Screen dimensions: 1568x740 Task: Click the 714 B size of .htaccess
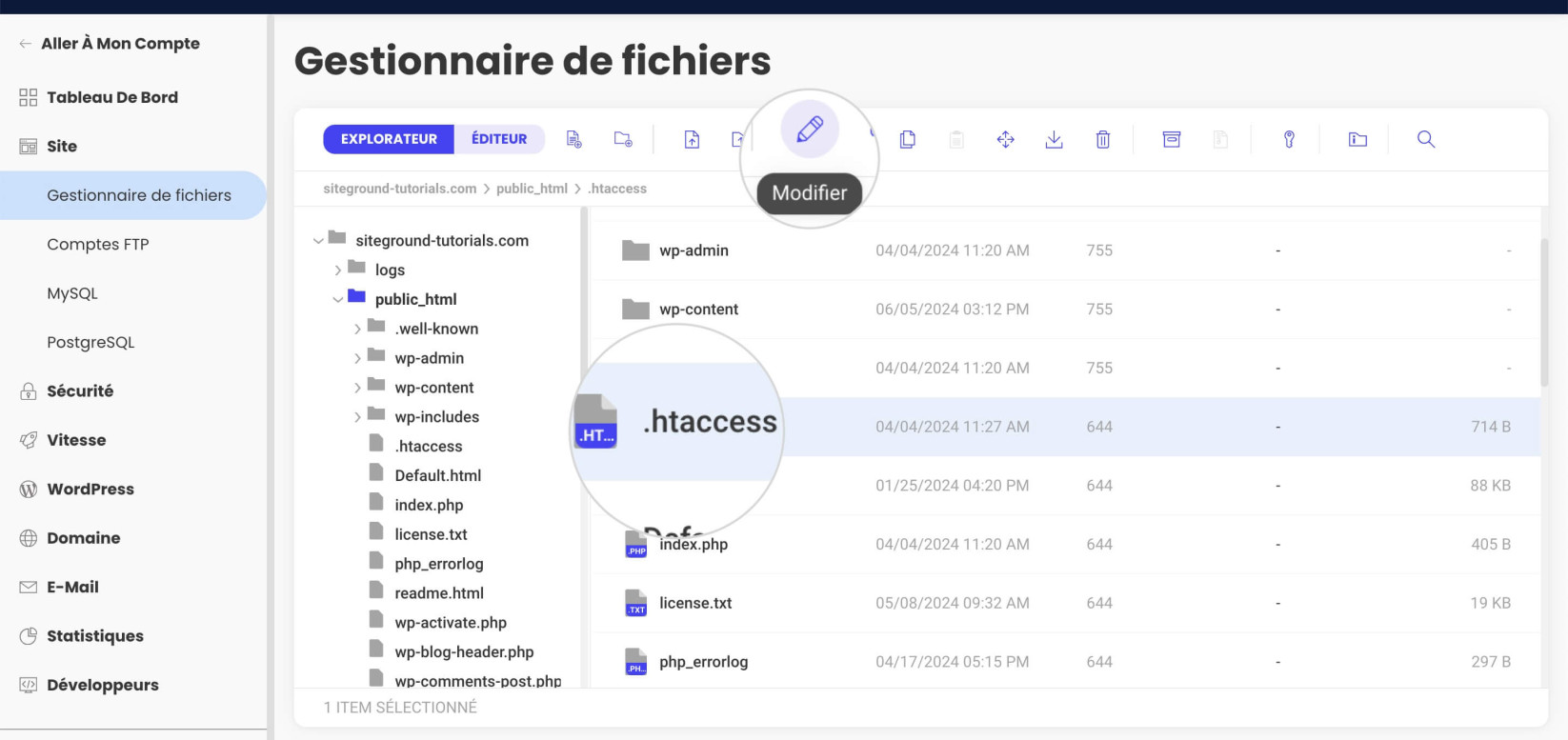1491,427
